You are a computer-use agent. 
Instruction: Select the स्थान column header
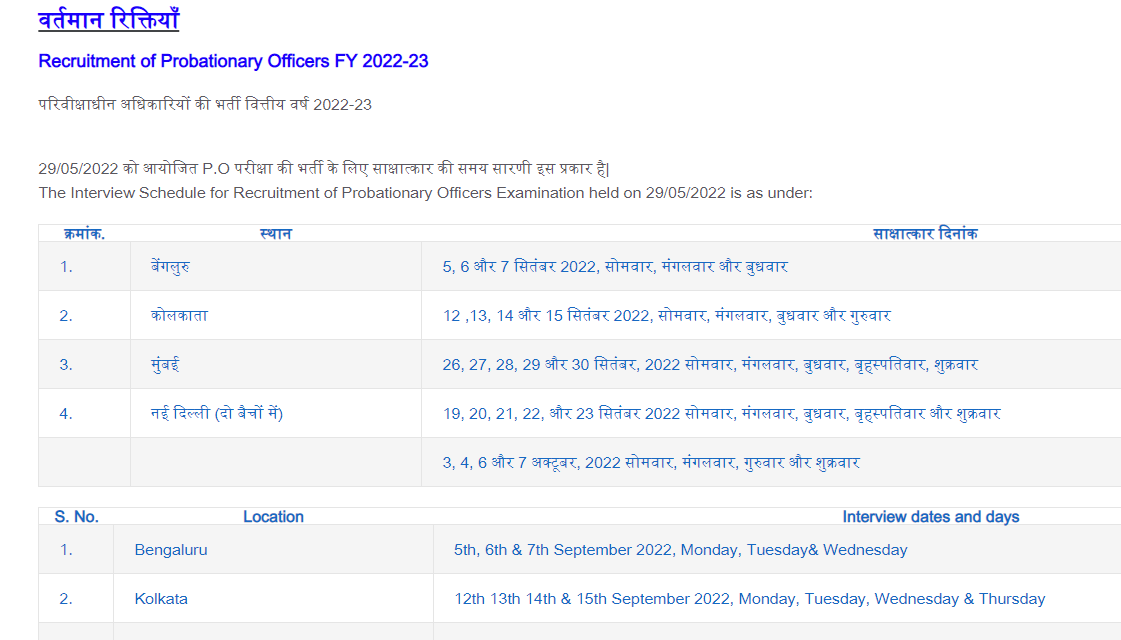point(275,233)
